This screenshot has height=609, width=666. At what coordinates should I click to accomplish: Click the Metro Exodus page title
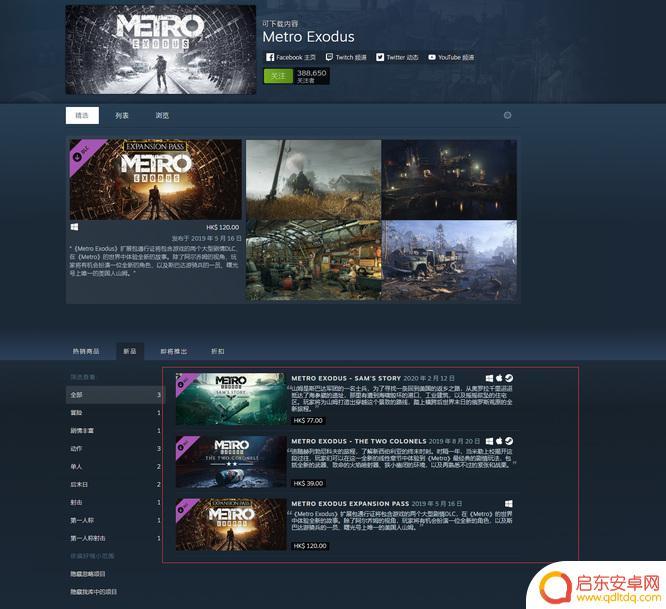click(308, 37)
